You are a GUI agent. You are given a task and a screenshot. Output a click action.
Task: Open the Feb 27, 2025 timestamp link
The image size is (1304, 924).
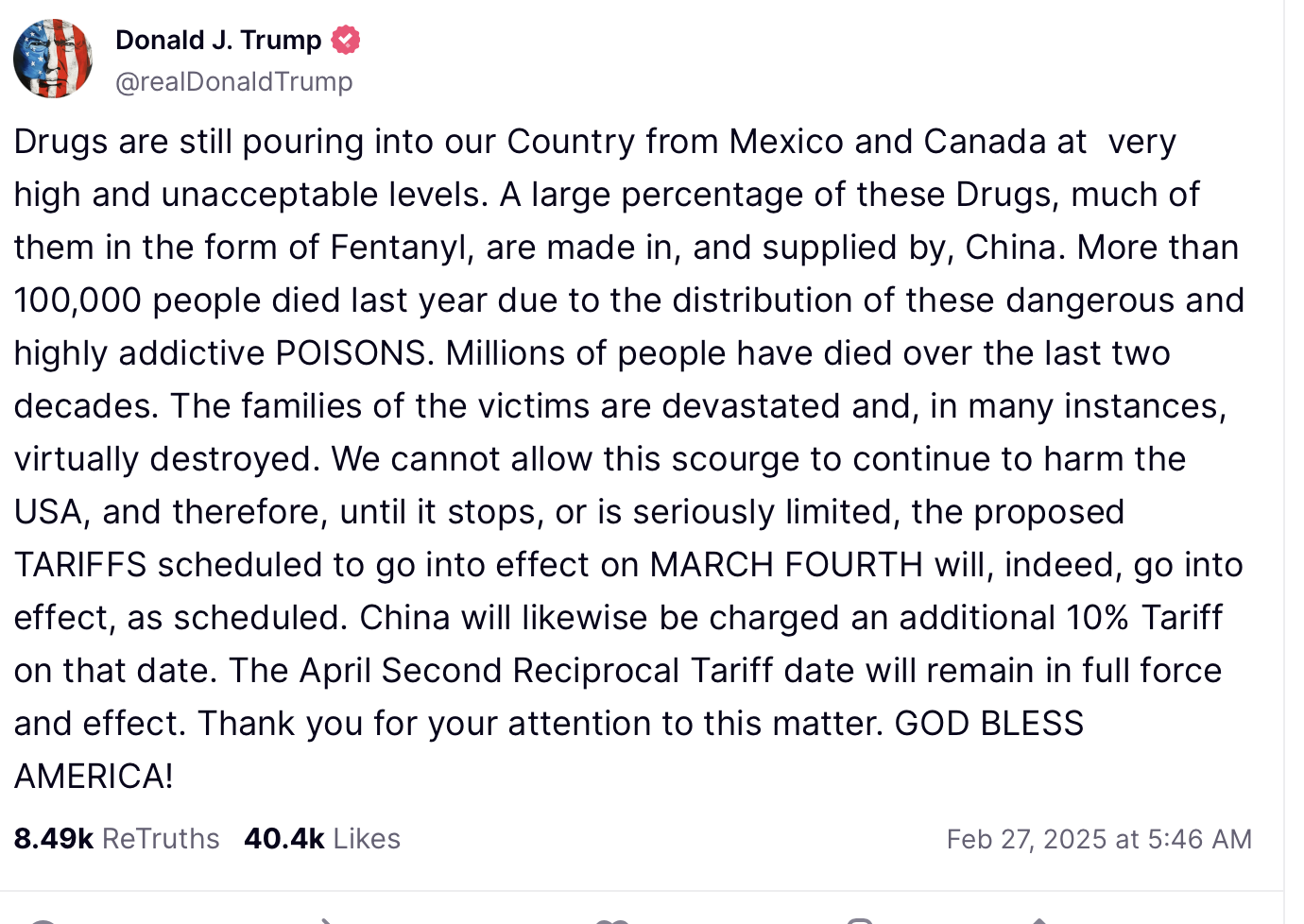tap(1099, 839)
